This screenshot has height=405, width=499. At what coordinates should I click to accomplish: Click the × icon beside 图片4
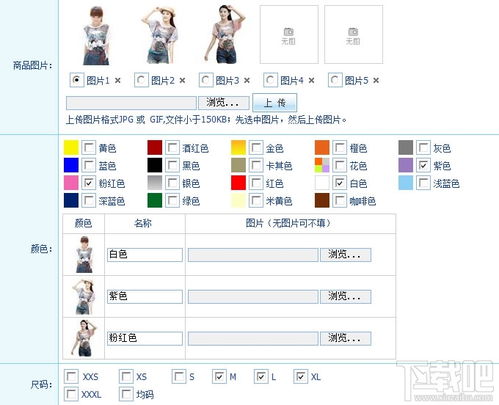click(x=311, y=80)
